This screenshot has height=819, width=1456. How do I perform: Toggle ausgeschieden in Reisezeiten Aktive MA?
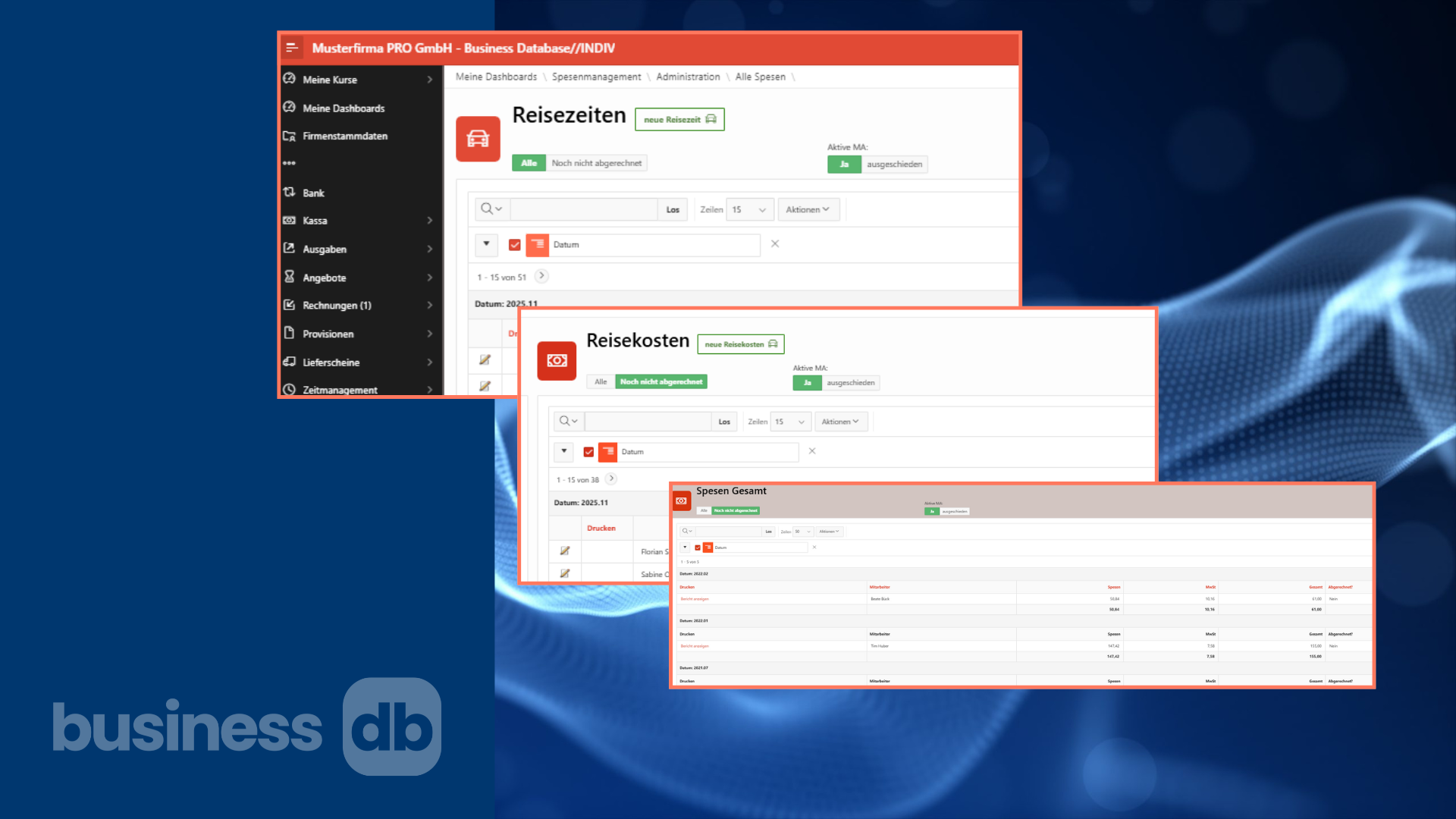click(894, 165)
